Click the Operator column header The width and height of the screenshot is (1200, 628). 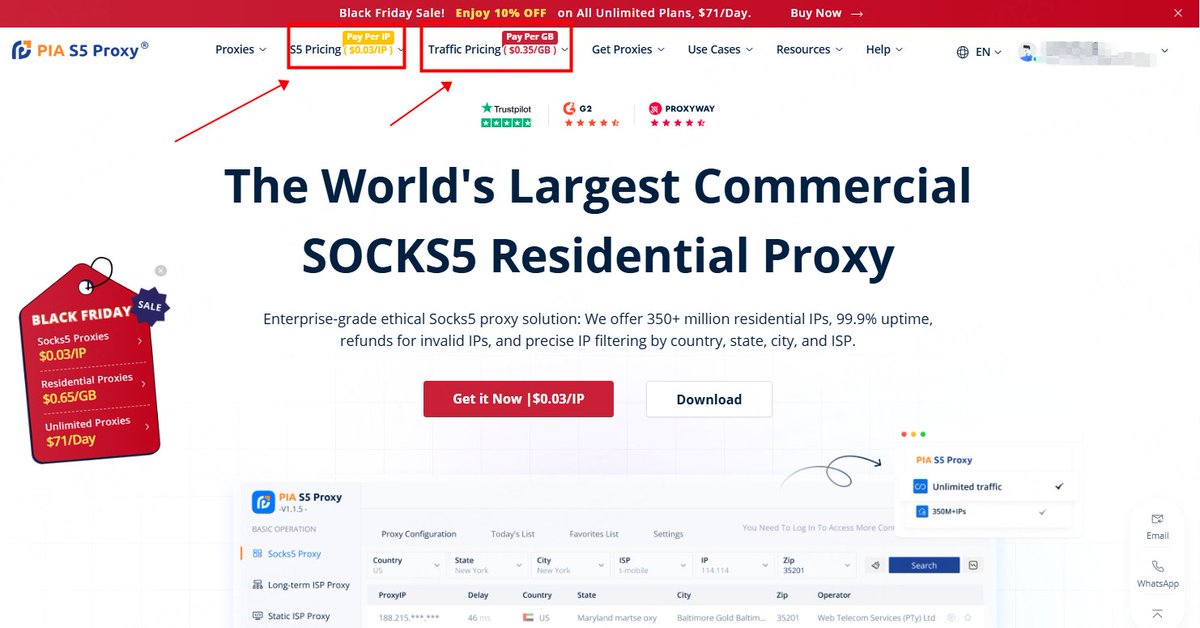834,595
